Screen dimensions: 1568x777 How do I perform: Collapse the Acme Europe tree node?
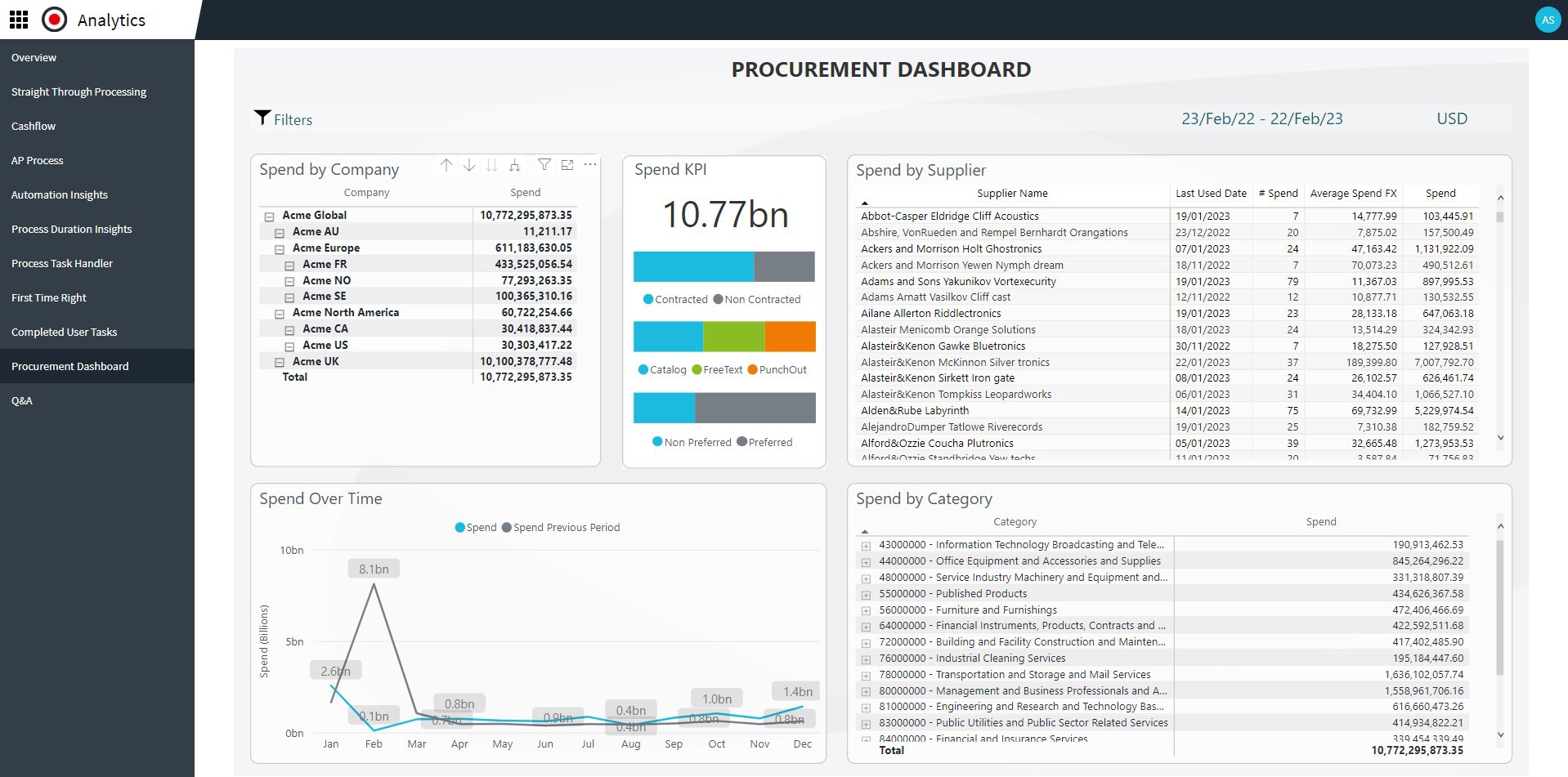tap(280, 248)
